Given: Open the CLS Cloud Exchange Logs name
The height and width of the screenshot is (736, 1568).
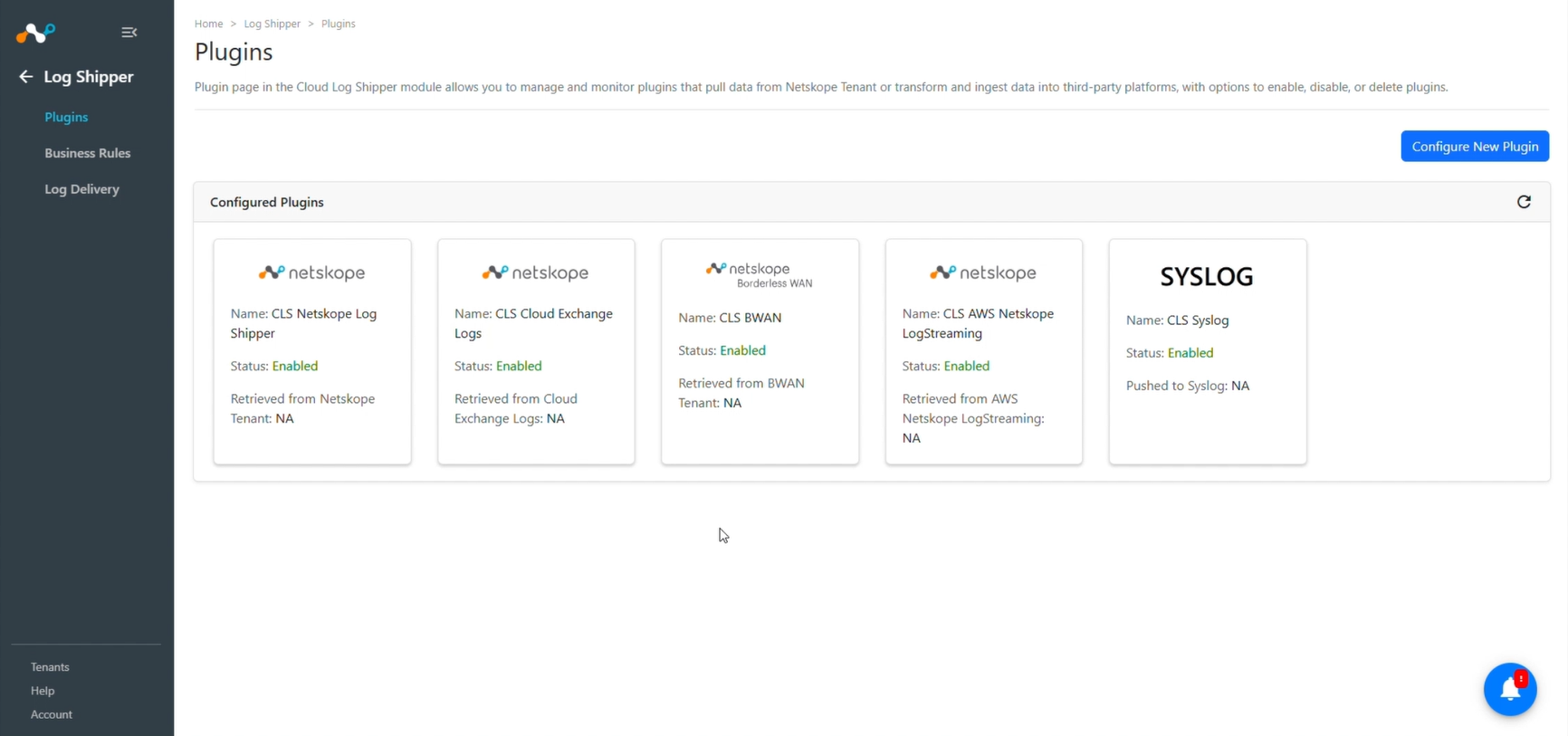Looking at the screenshot, I should point(533,323).
